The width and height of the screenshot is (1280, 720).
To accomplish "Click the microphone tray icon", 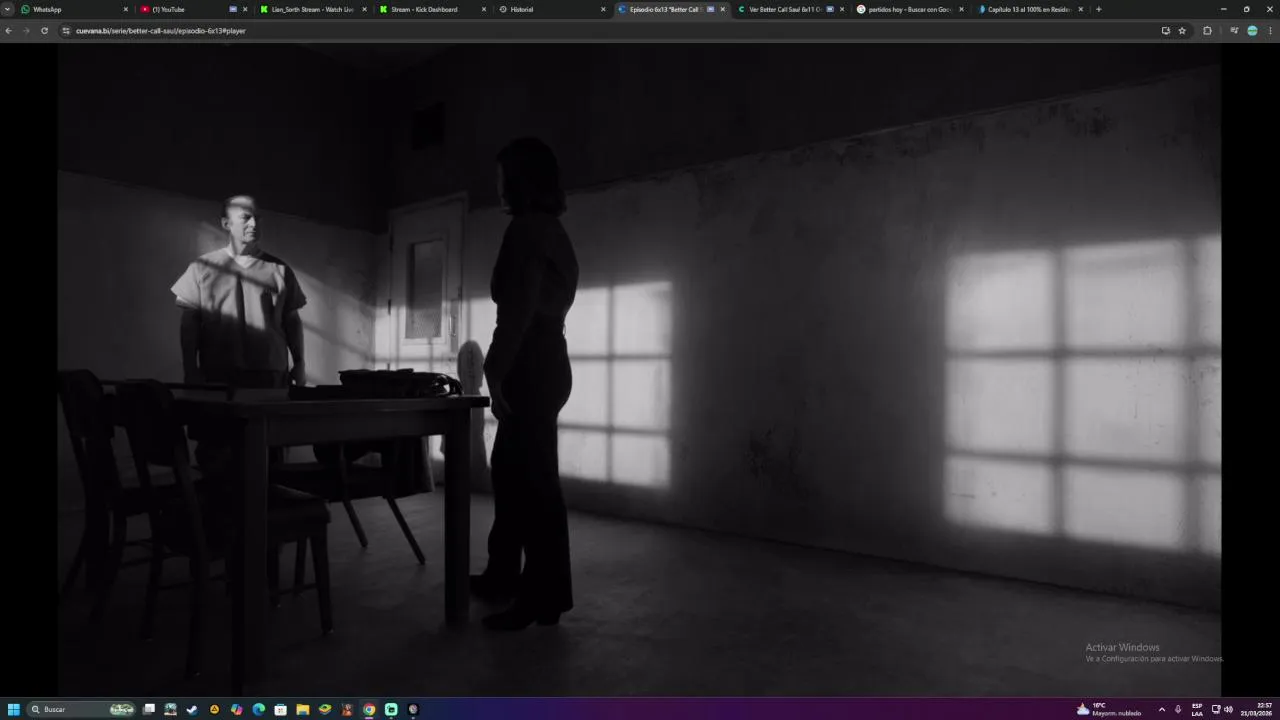I will (x=1178, y=709).
